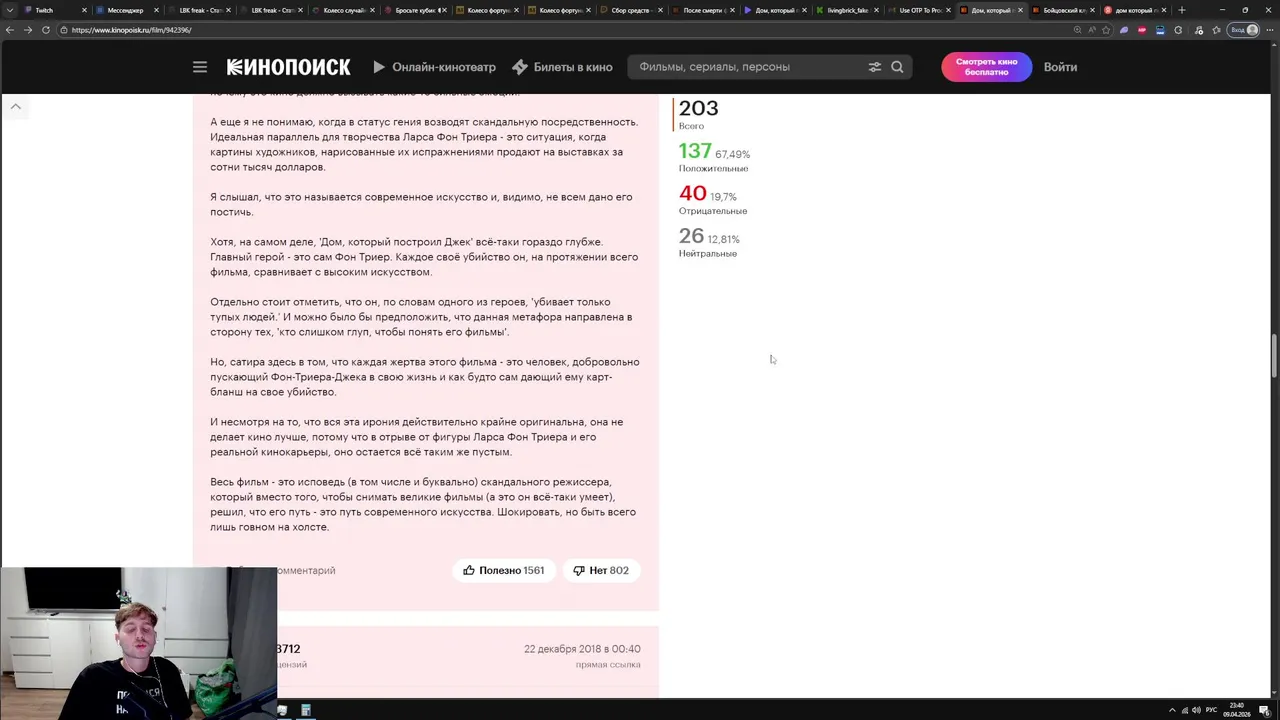Click the page vertical scrollbar thumb
Viewport: 1280px width, 720px height.
[1274, 356]
